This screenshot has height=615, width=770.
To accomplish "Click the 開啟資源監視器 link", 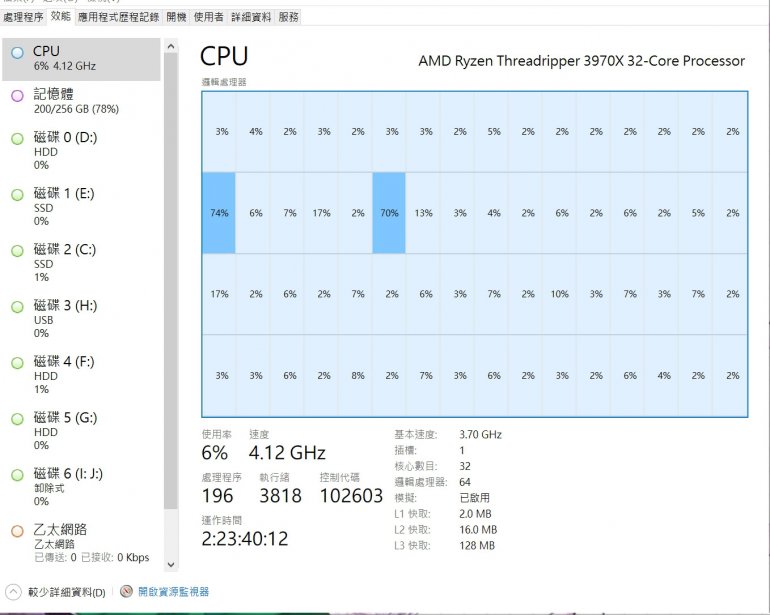I will coord(173,592).
